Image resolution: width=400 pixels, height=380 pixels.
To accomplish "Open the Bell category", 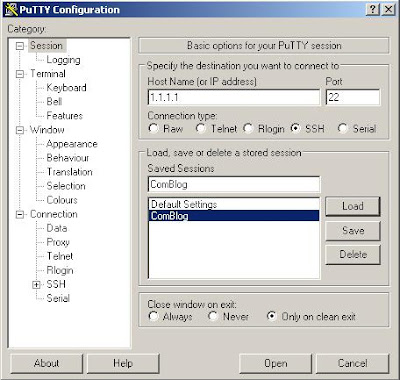I will click(54, 101).
